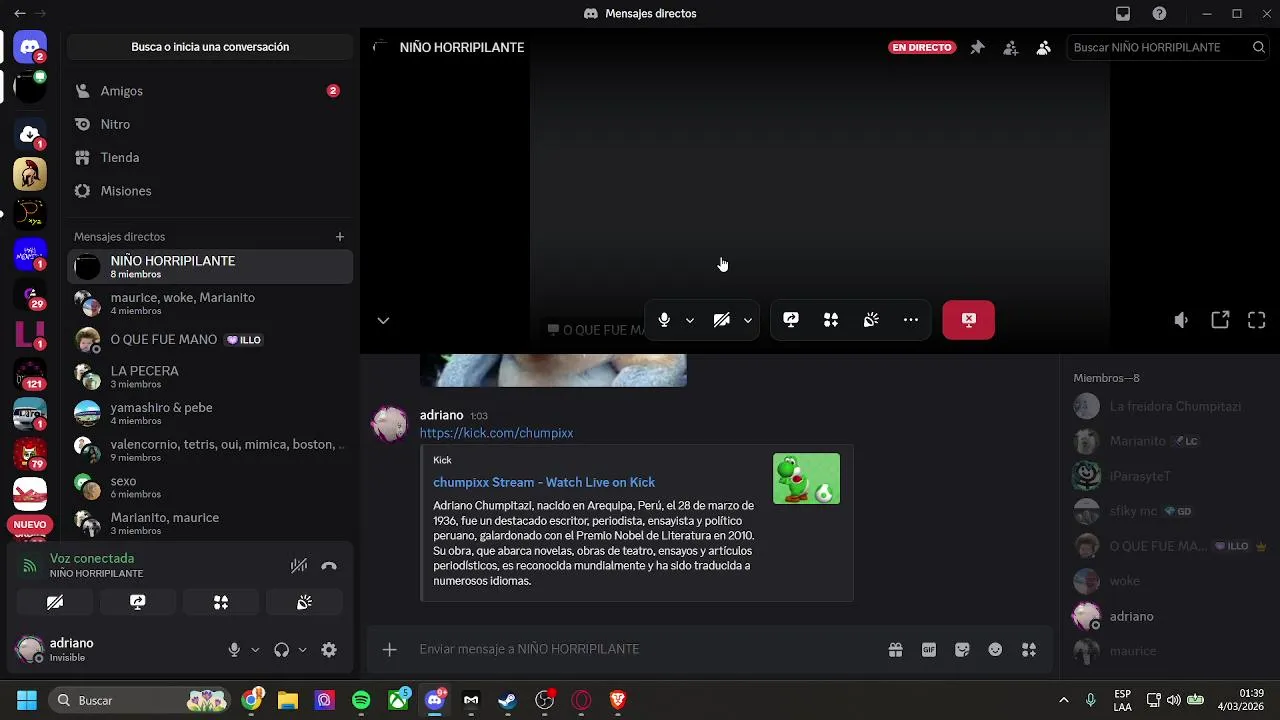The width and height of the screenshot is (1280, 720).
Task: Open yamashiro & pebe group chat
Action: tap(210, 414)
